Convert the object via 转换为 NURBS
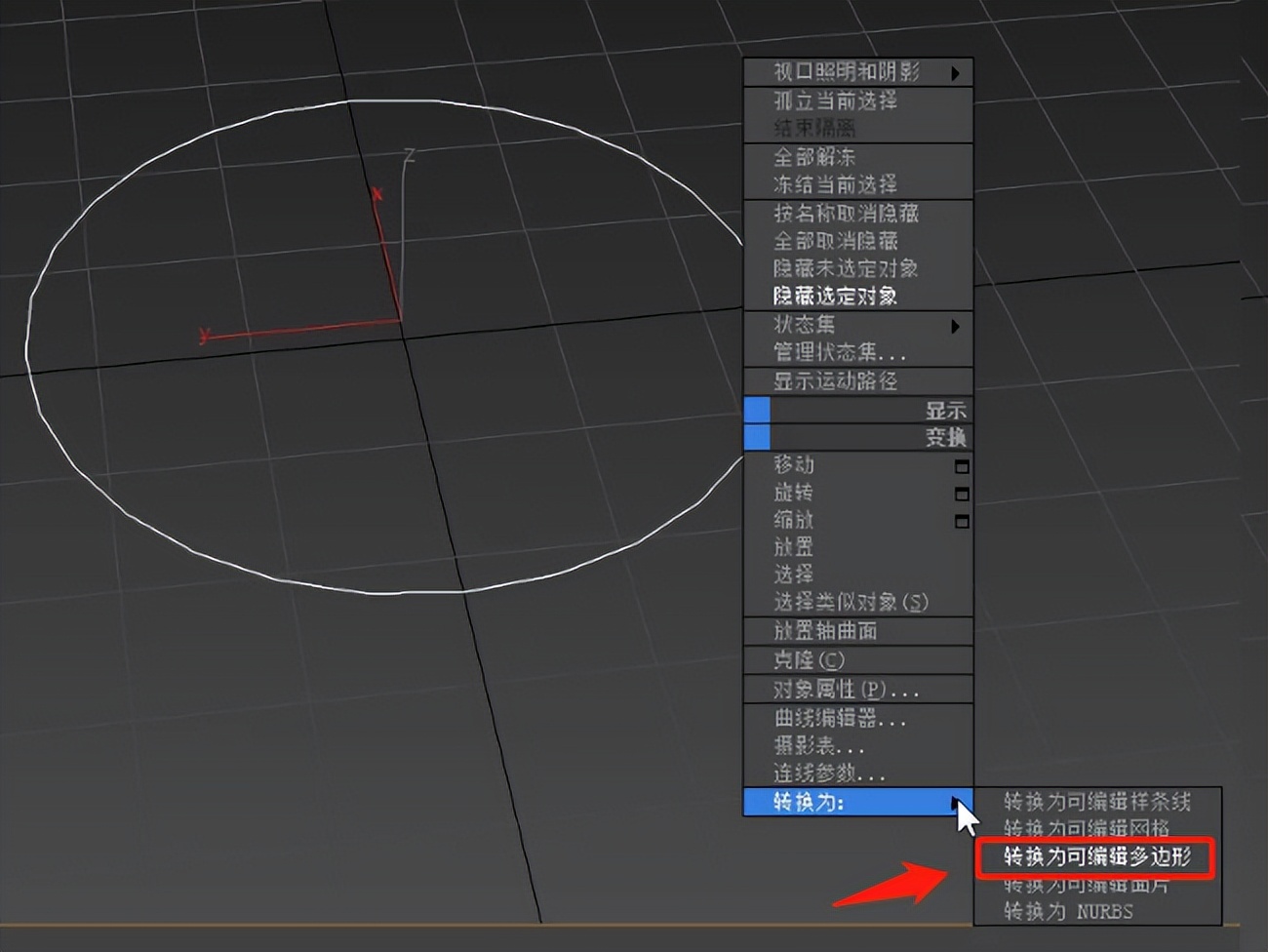Viewport: 1268px width, 952px height. (1068, 912)
